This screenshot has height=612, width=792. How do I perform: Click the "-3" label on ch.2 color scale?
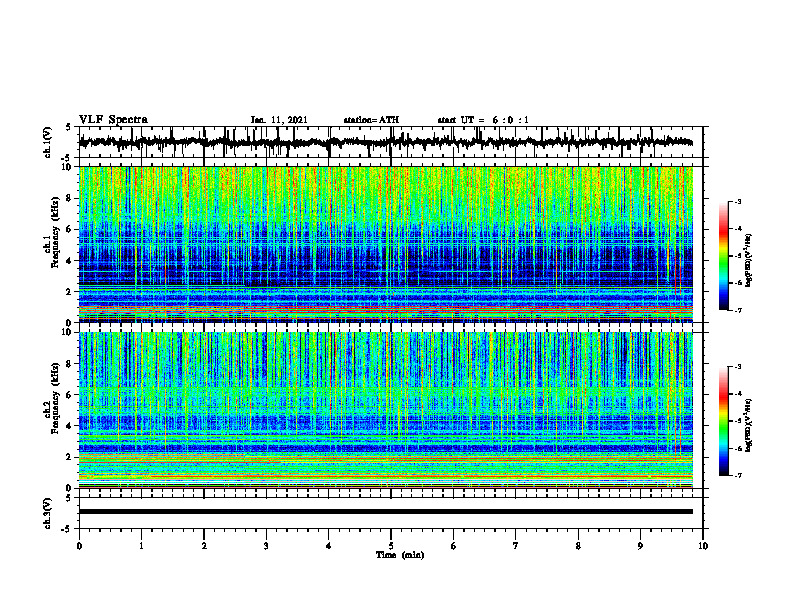[x=737, y=367]
